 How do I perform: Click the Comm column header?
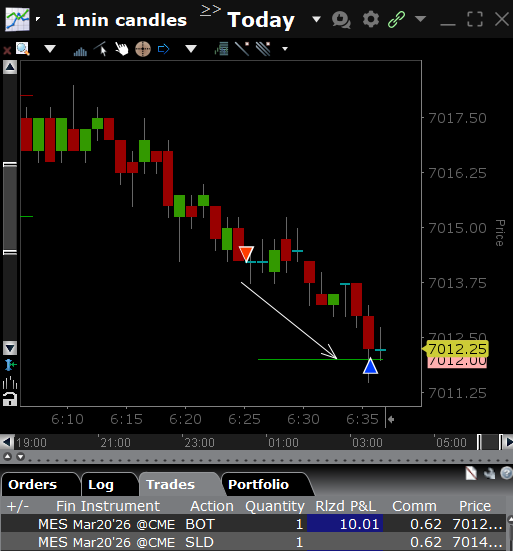pos(414,506)
